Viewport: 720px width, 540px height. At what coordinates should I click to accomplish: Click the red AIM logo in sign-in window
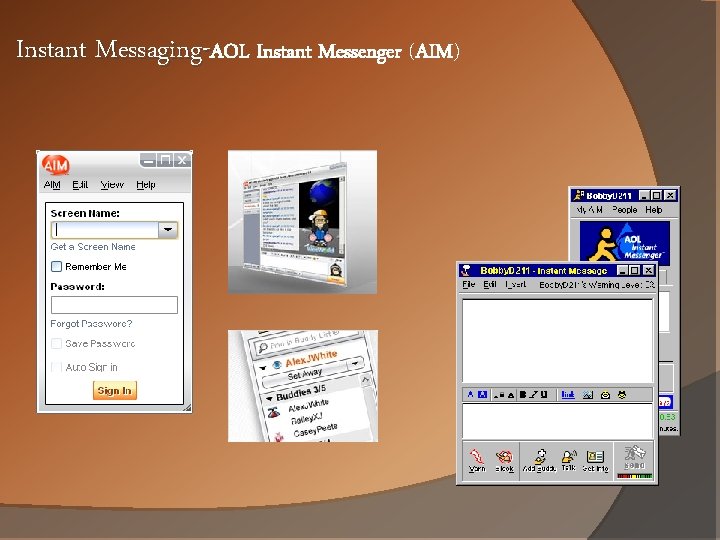pos(56,165)
